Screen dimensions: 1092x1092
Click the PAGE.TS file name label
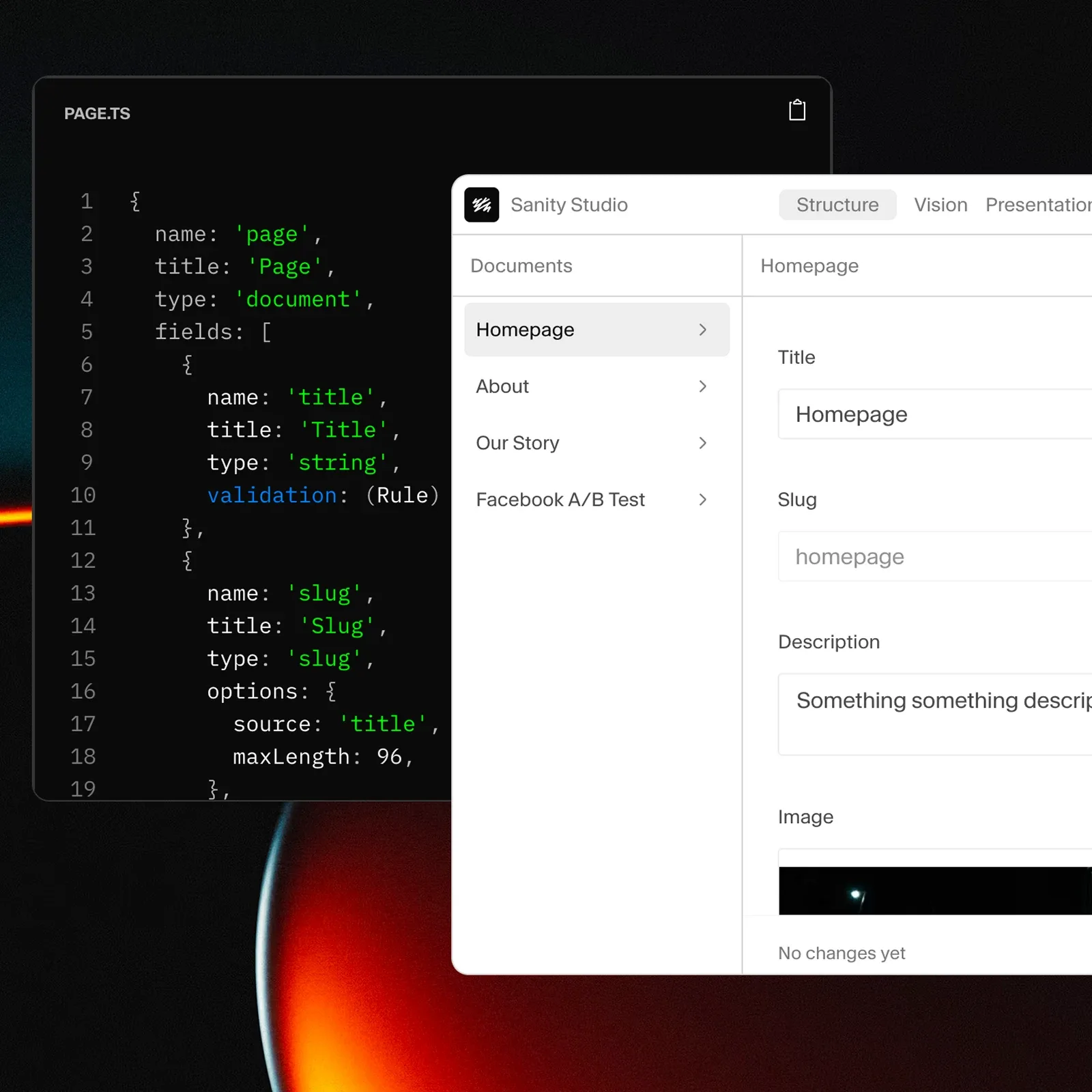[97, 114]
